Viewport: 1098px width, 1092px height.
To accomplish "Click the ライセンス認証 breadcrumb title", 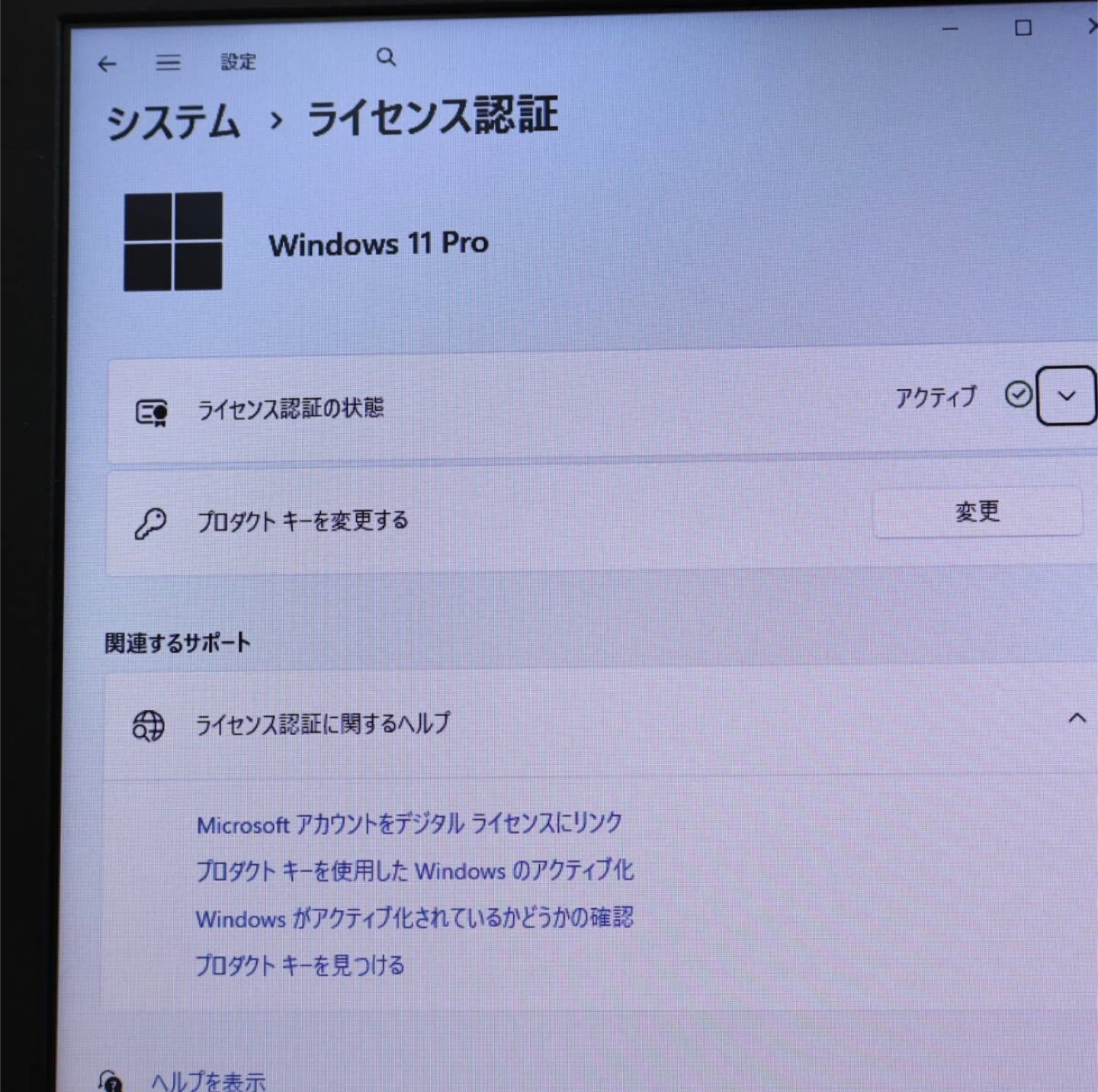I will click(432, 117).
